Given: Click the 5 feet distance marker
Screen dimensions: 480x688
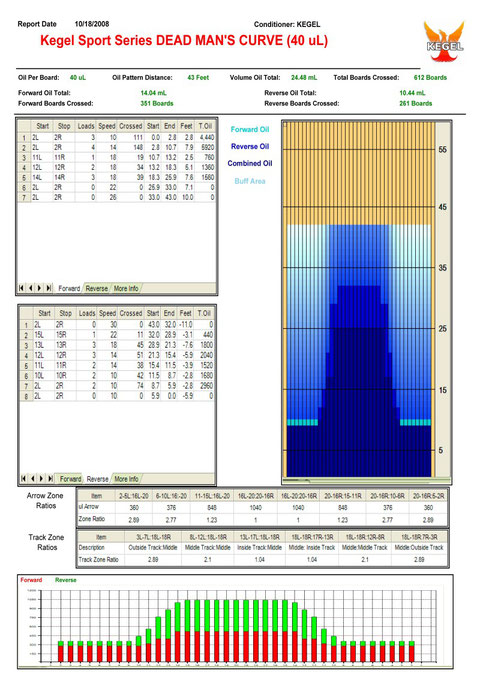Looking at the screenshot, I should coord(441,450).
